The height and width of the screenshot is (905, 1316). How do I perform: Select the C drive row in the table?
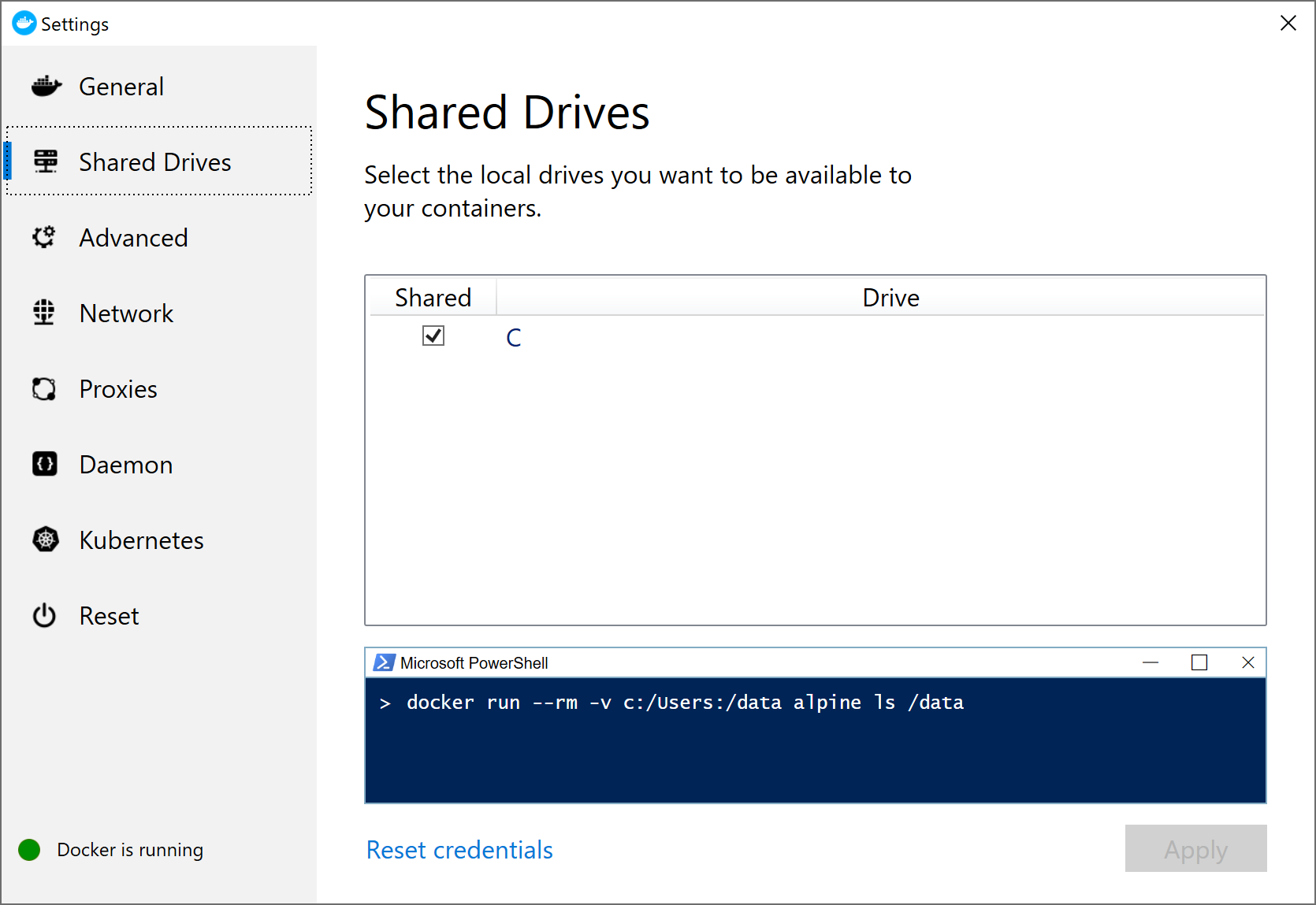click(513, 337)
